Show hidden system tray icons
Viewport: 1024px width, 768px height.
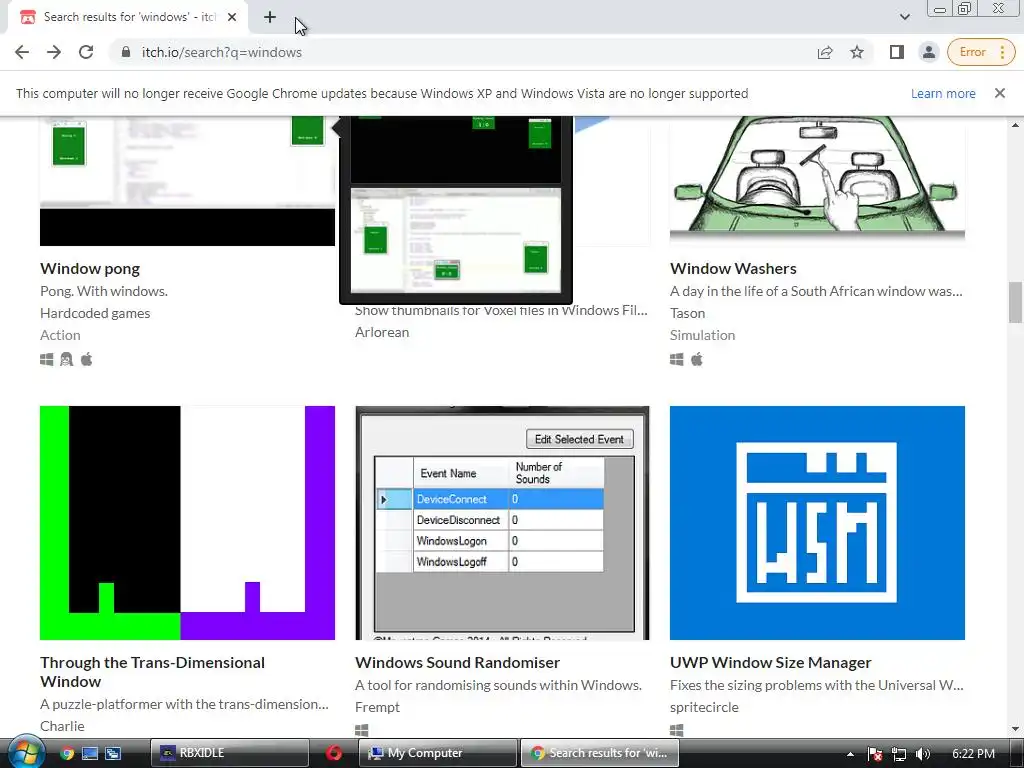click(x=850, y=754)
